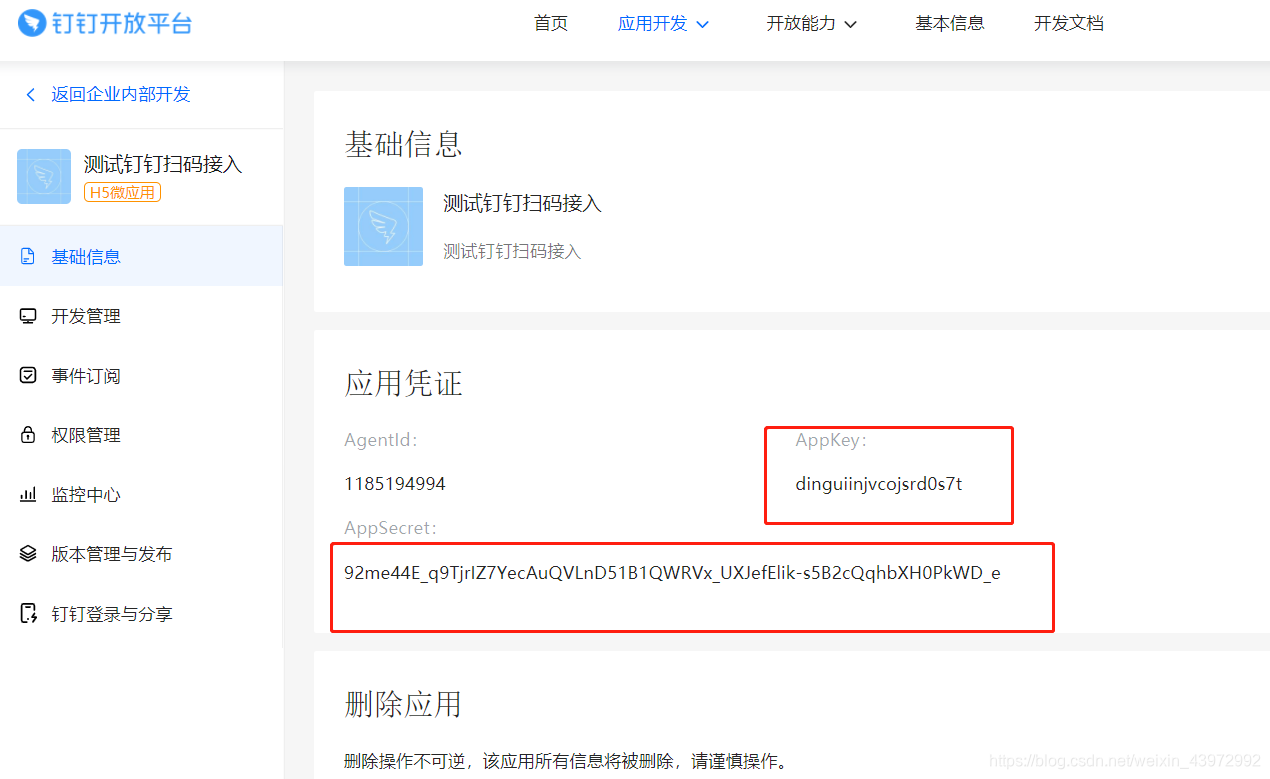Click the 基础信息 document icon in sidebar
Screen dimensions: 1270x779
click(x=28, y=256)
